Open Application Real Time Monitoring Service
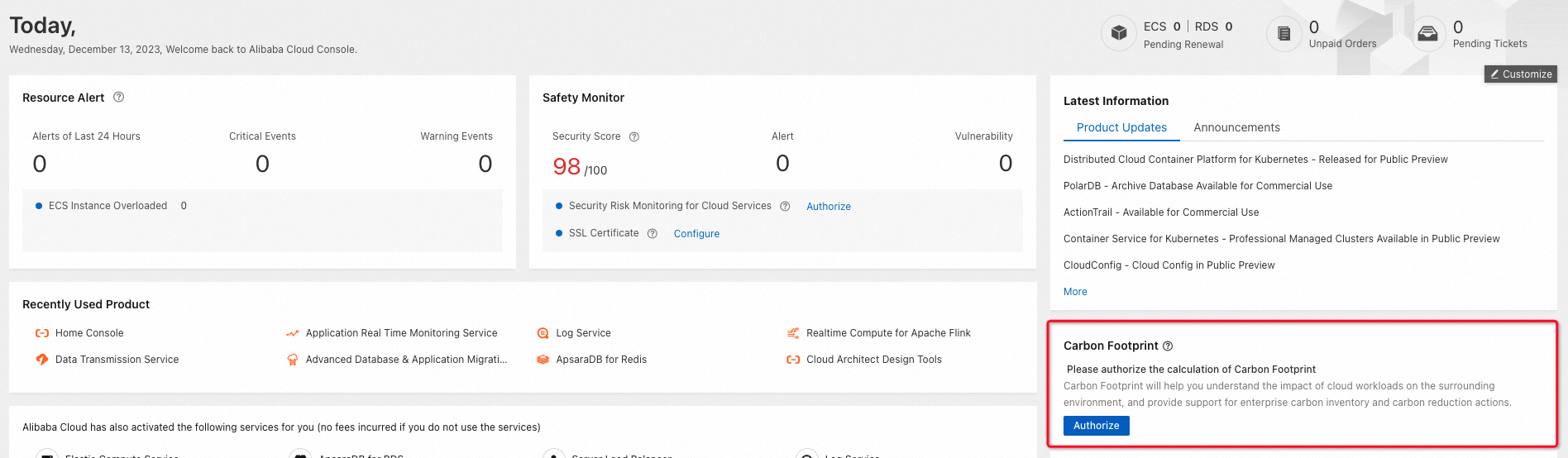1568x458 pixels. click(401, 333)
